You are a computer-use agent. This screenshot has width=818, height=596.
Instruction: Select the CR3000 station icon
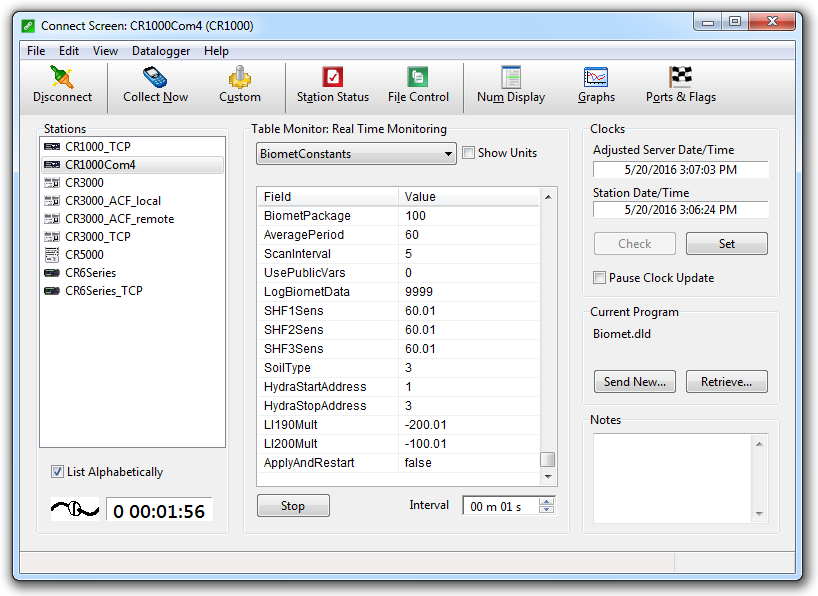click(x=52, y=183)
